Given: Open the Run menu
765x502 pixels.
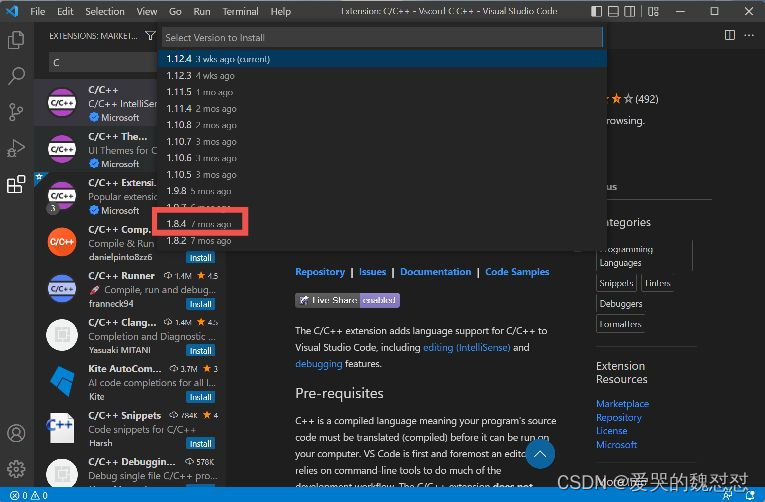Looking at the screenshot, I should [x=202, y=11].
